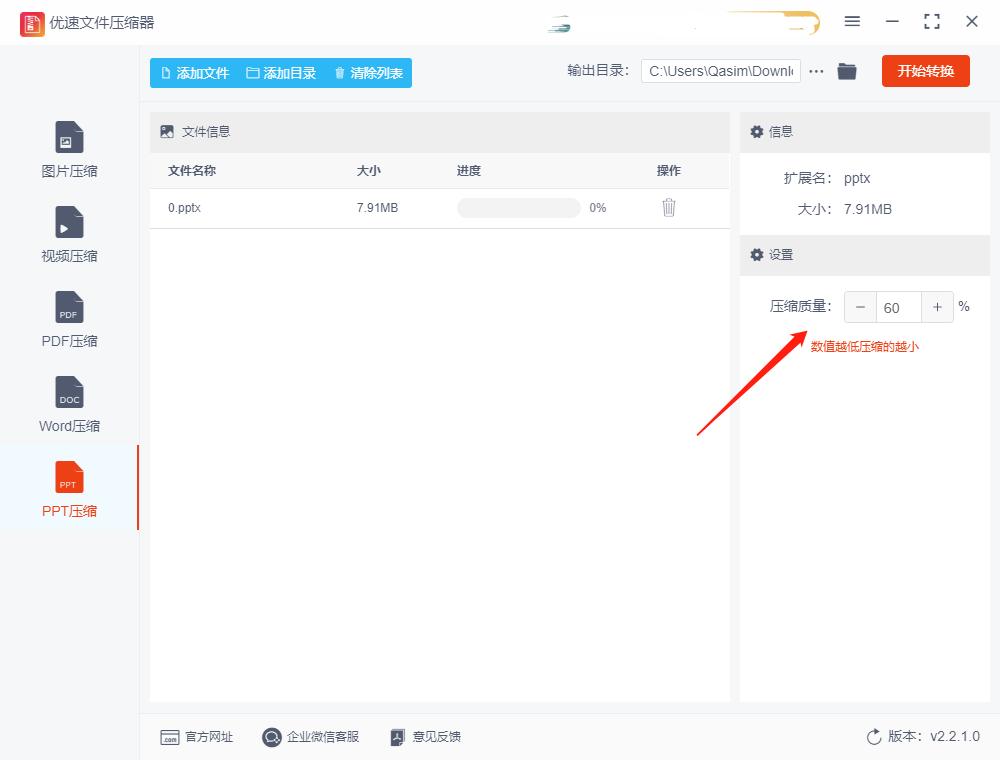Open 意见反馈 feedback link
The image size is (1000, 760).
(x=428, y=737)
